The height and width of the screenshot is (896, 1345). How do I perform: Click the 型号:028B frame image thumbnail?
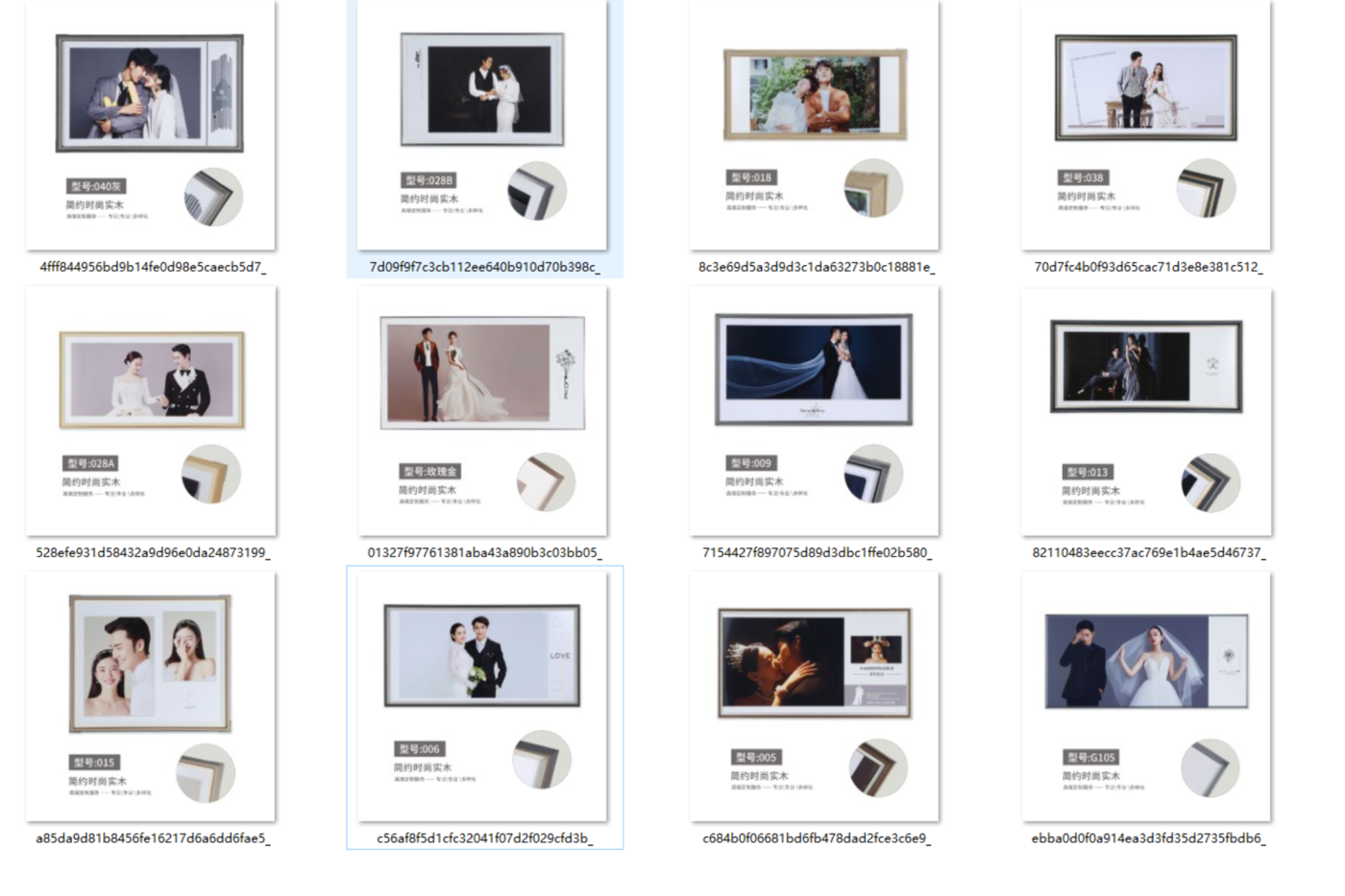[482, 126]
